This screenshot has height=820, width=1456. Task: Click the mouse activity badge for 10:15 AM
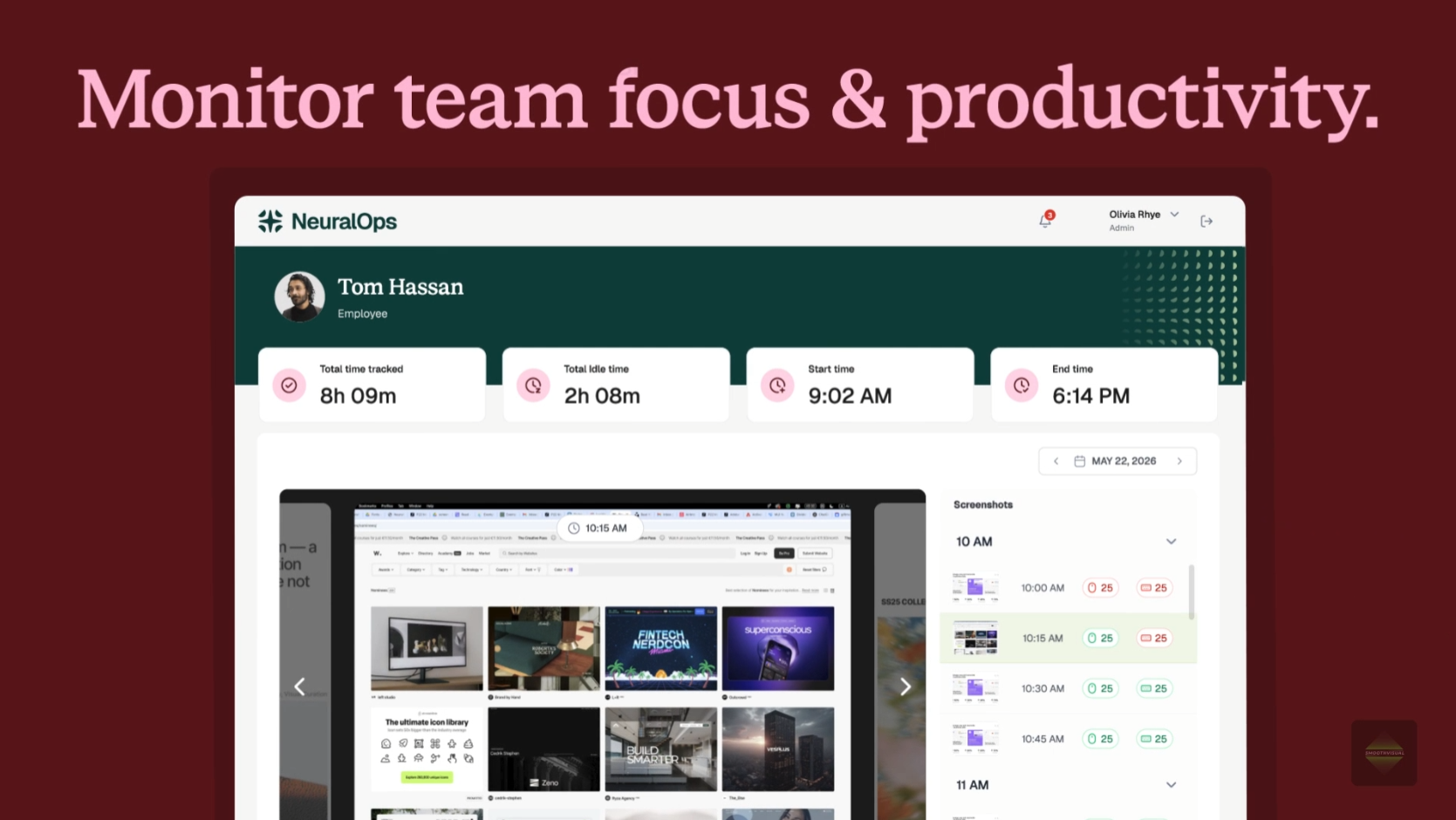pos(1101,639)
